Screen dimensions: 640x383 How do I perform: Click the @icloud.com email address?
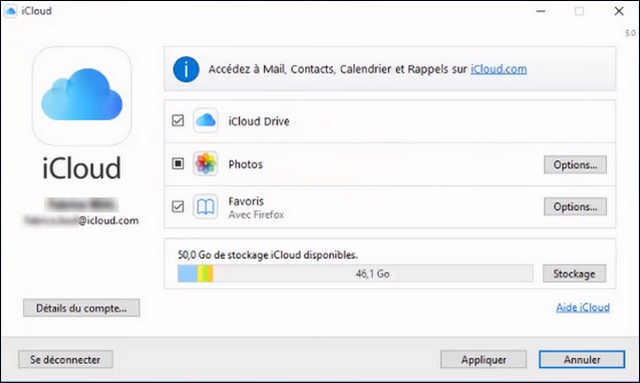coord(81,220)
